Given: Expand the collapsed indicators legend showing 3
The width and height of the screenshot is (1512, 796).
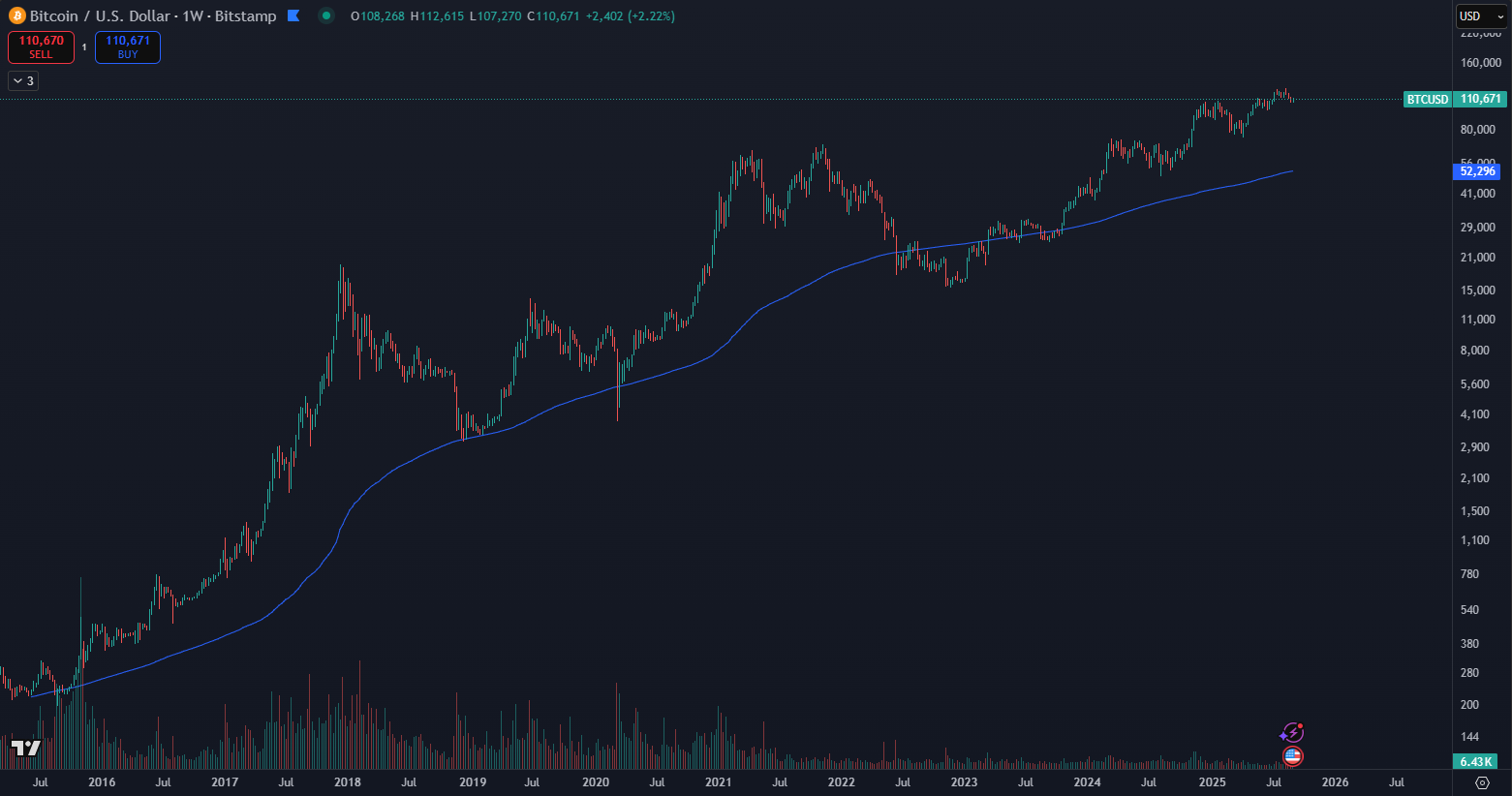Looking at the screenshot, I should [x=23, y=80].
